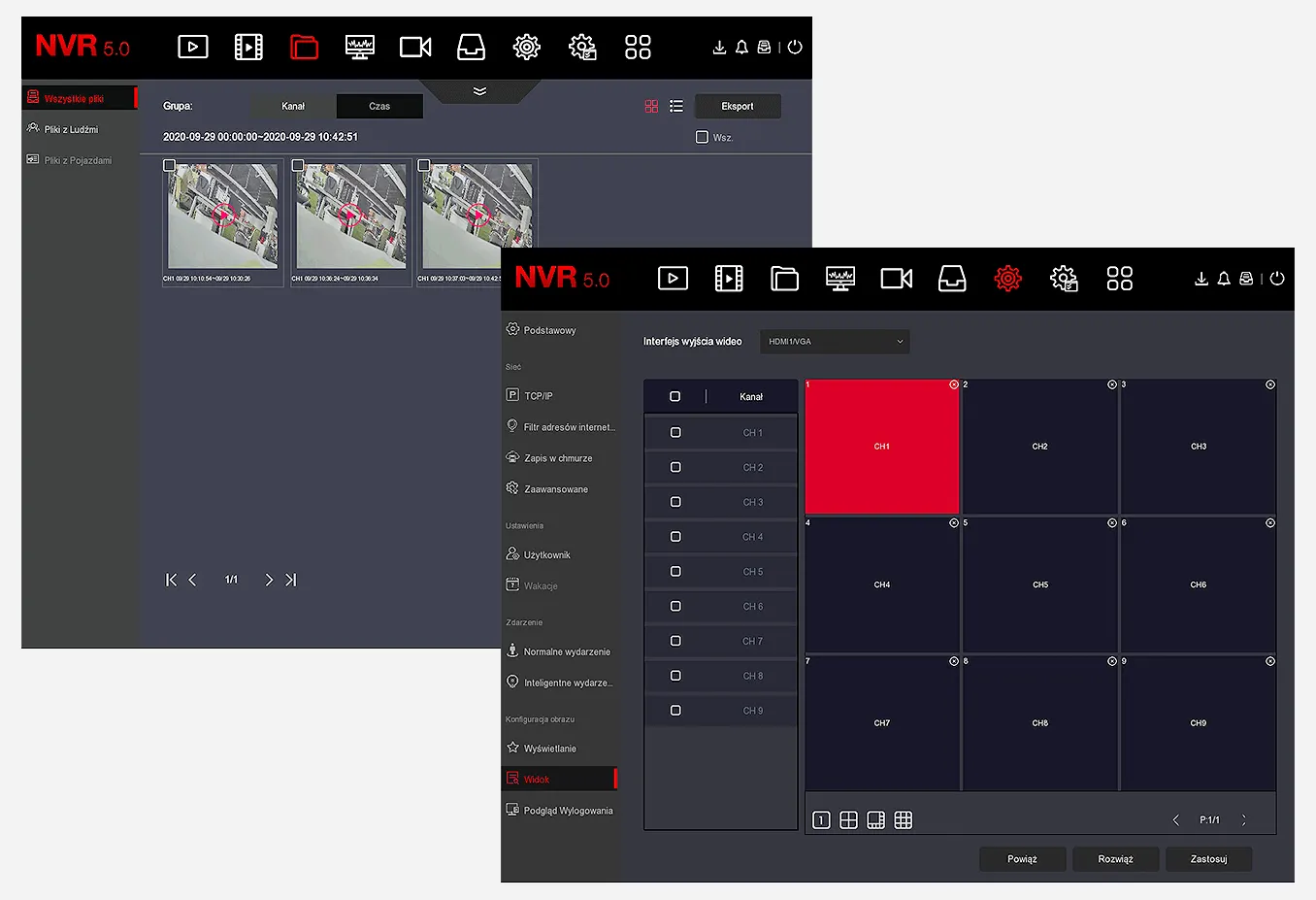Expand the collapsed filter panel chevron
This screenshot has height=900, width=1316.
tap(479, 90)
